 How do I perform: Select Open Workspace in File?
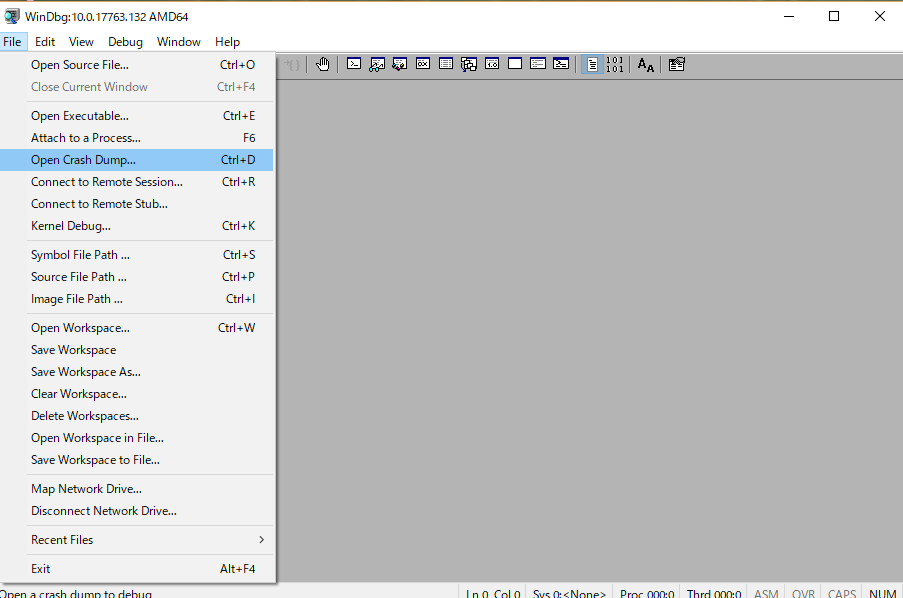(136, 438)
